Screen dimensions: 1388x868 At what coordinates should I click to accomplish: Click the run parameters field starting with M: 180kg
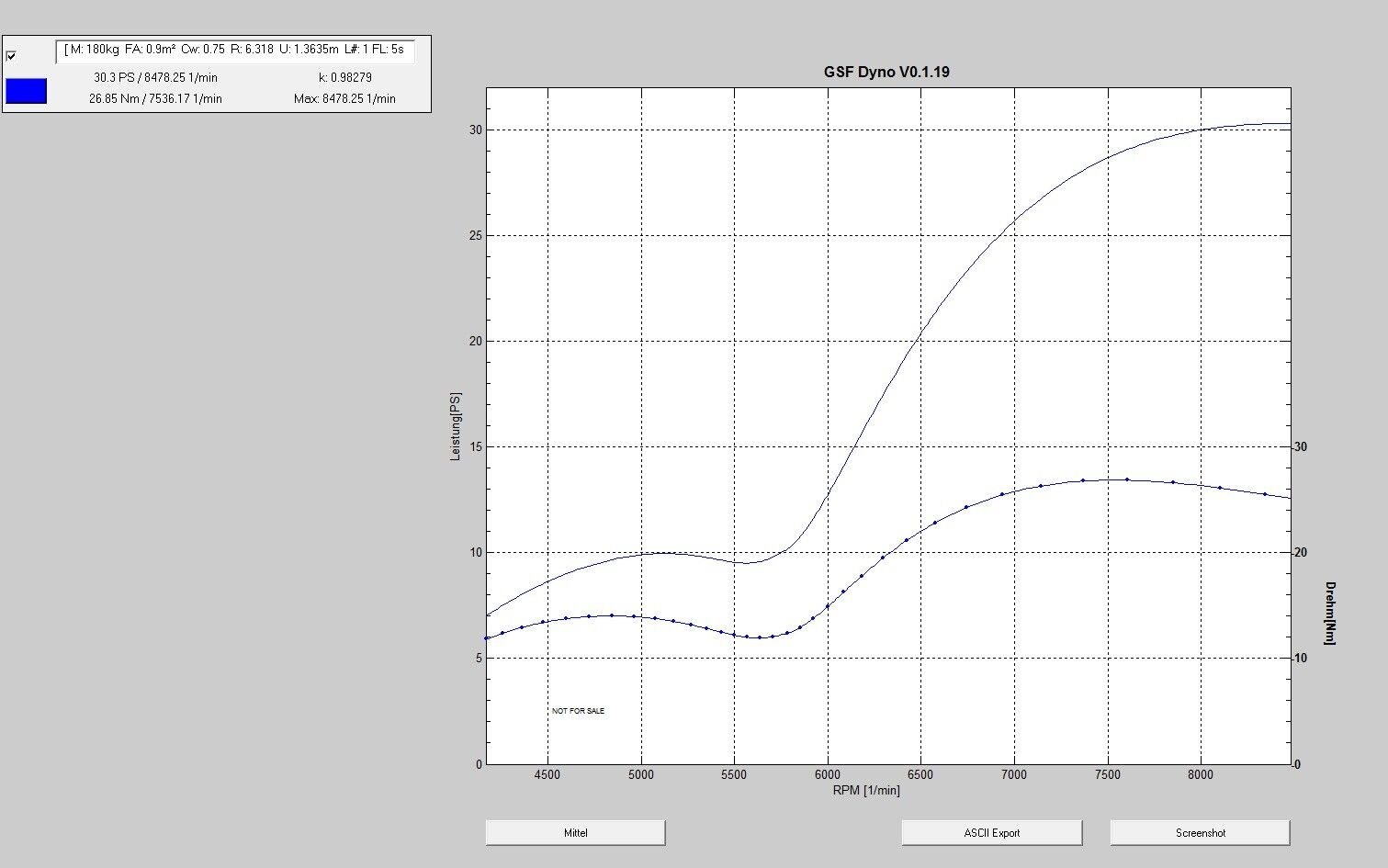pyautogui.click(x=234, y=50)
